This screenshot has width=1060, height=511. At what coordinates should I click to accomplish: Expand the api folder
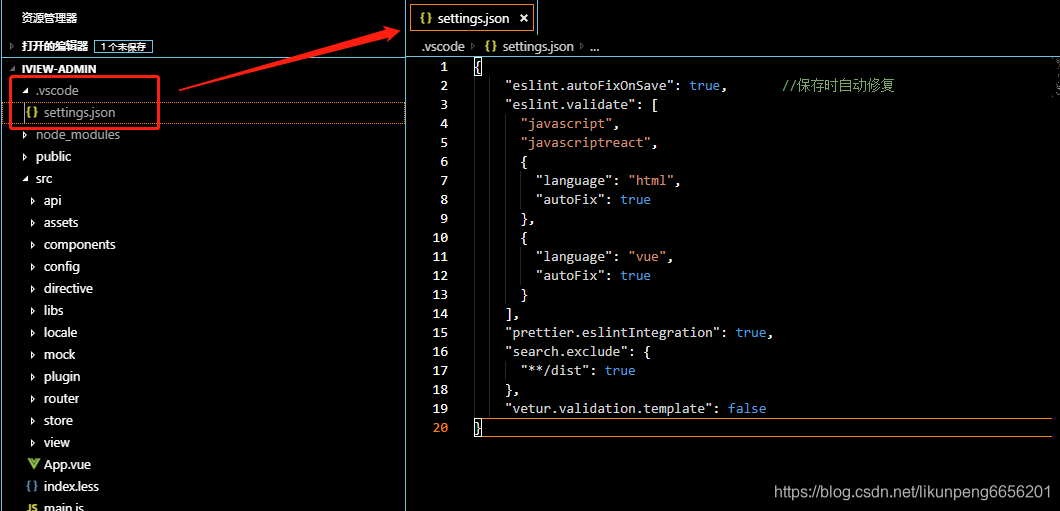pos(33,201)
